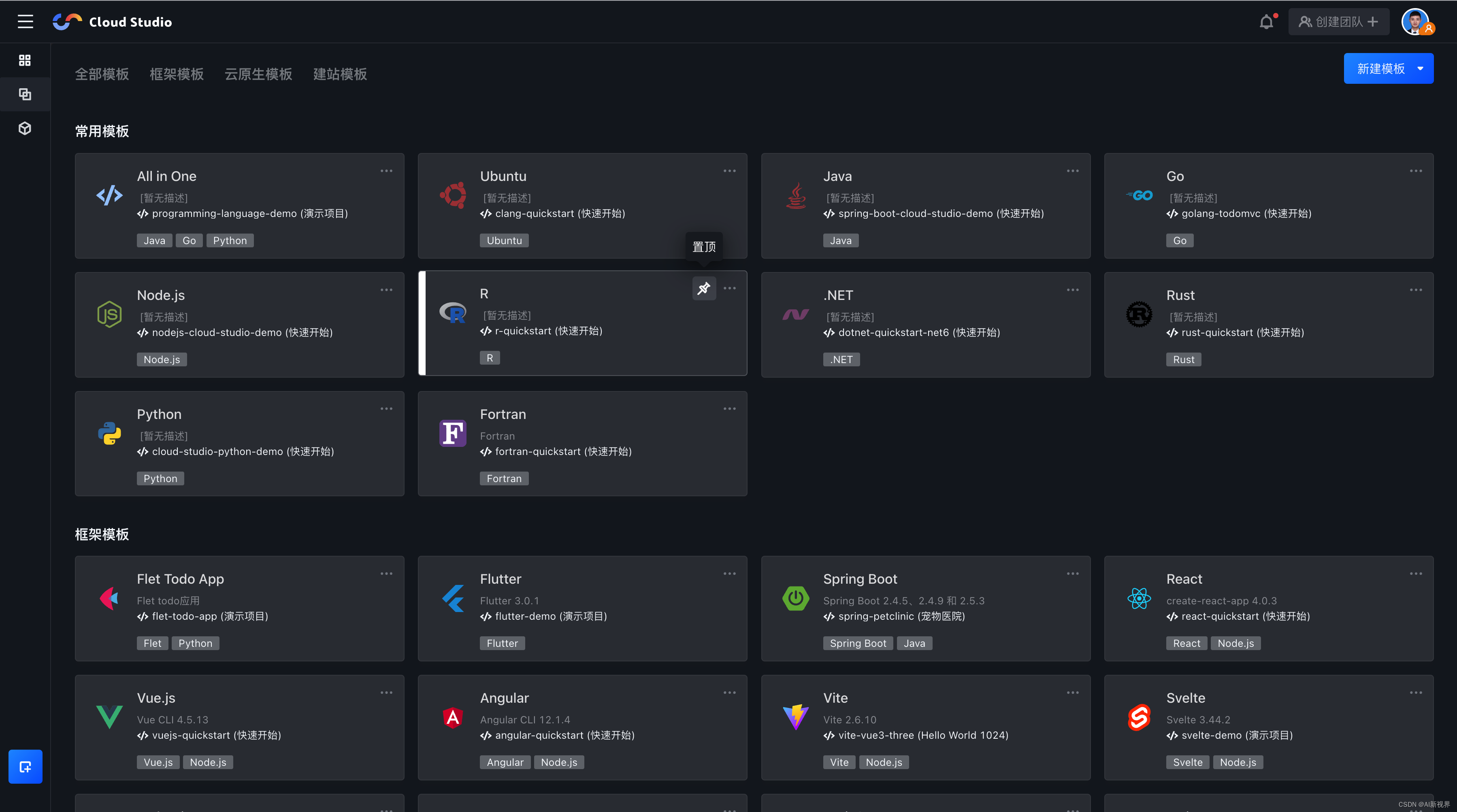Click the notification bell icon
The width and height of the screenshot is (1457, 812).
[1266, 22]
